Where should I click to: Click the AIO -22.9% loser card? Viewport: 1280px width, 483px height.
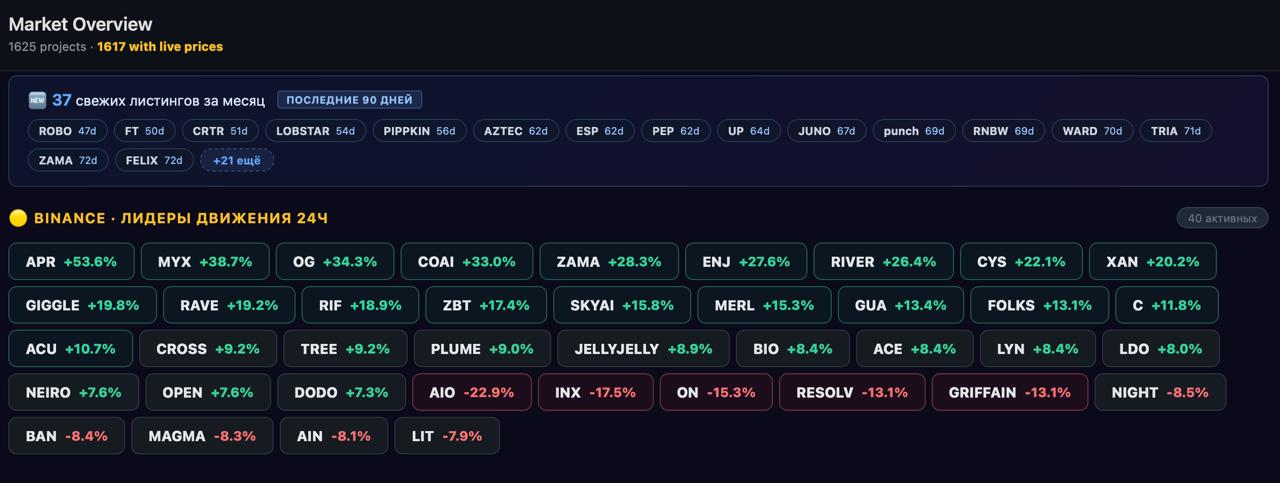471,393
